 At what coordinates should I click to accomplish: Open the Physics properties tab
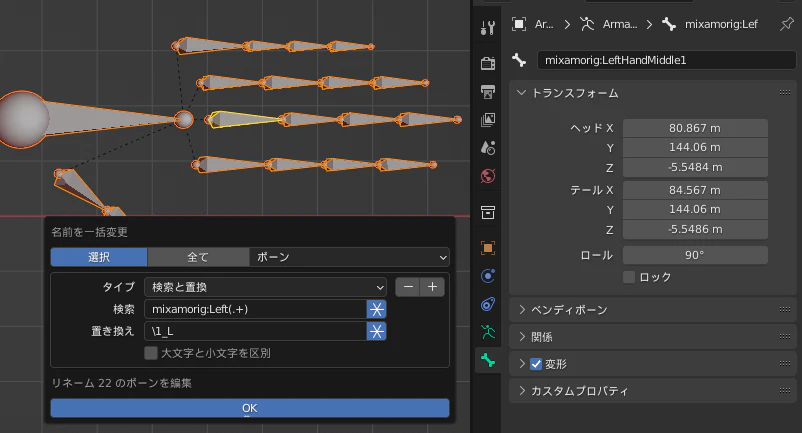coord(487,276)
